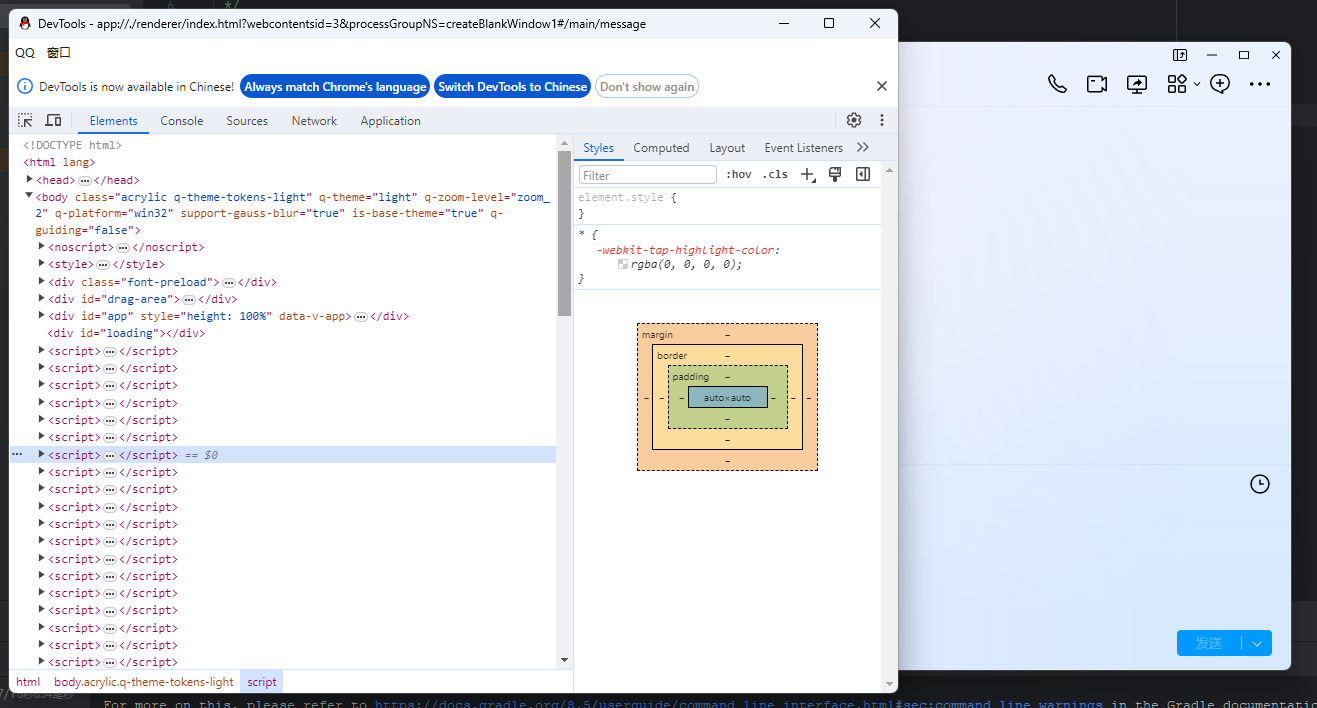Open DevTools three-dot customize menu
The width and height of the screenshot is (1317, 708).
[x=882, y=120]
